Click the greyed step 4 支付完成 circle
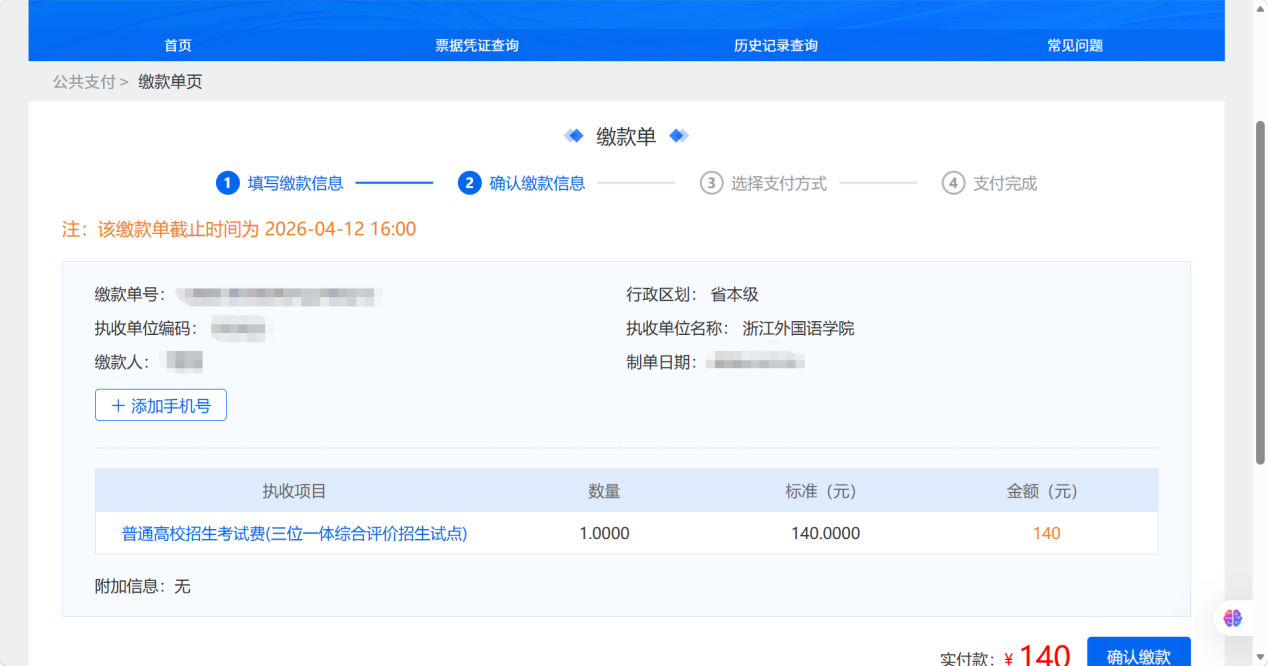This screenshot has width=1268, height=666. pyautogui.click(x=956, y=183)
